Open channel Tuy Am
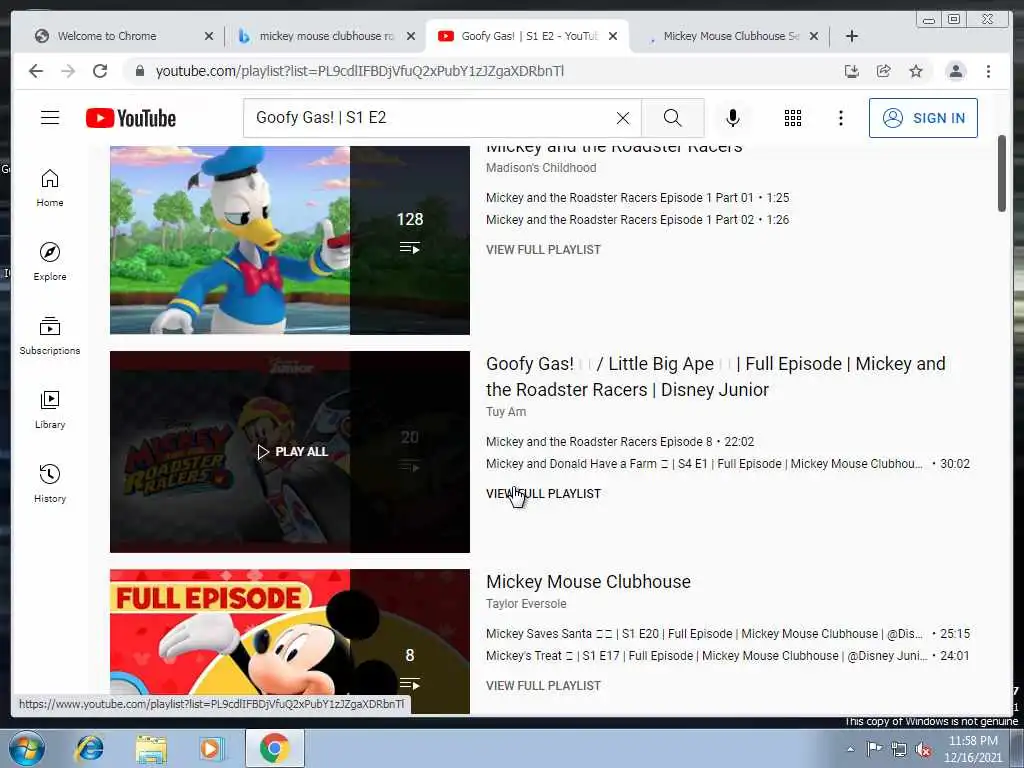Screen dimensions: 1024x768 [506, 412]
